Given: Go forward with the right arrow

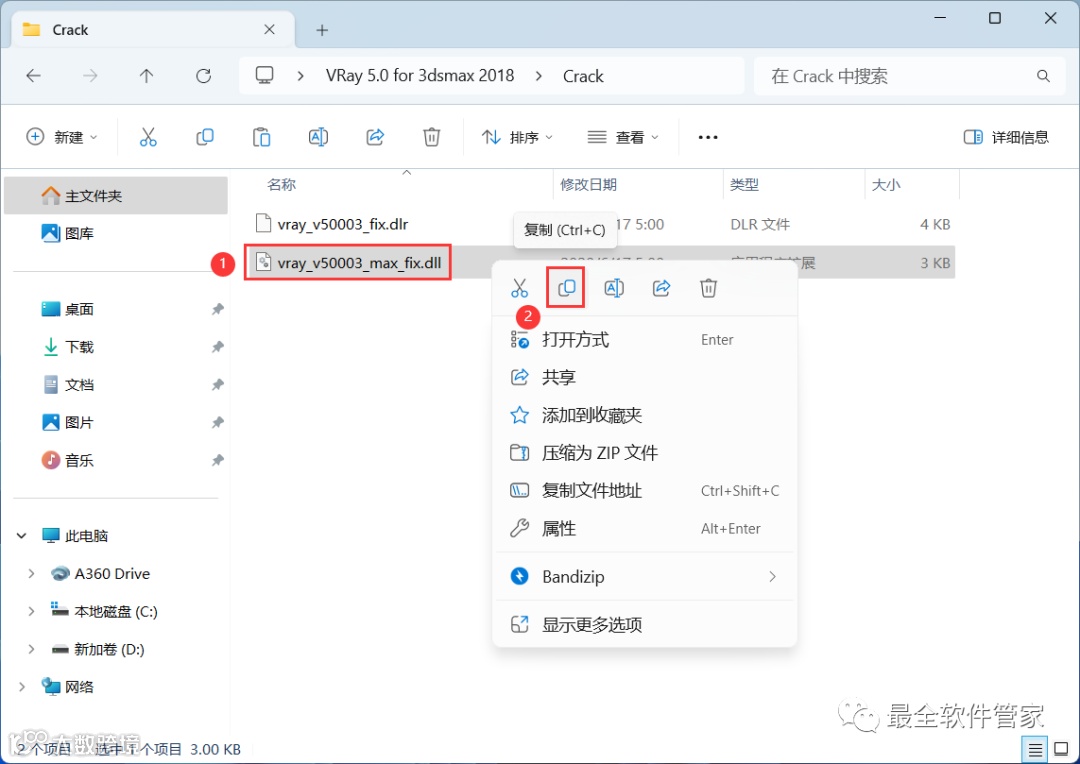Looking at the screenshot, I should [90, 76].
